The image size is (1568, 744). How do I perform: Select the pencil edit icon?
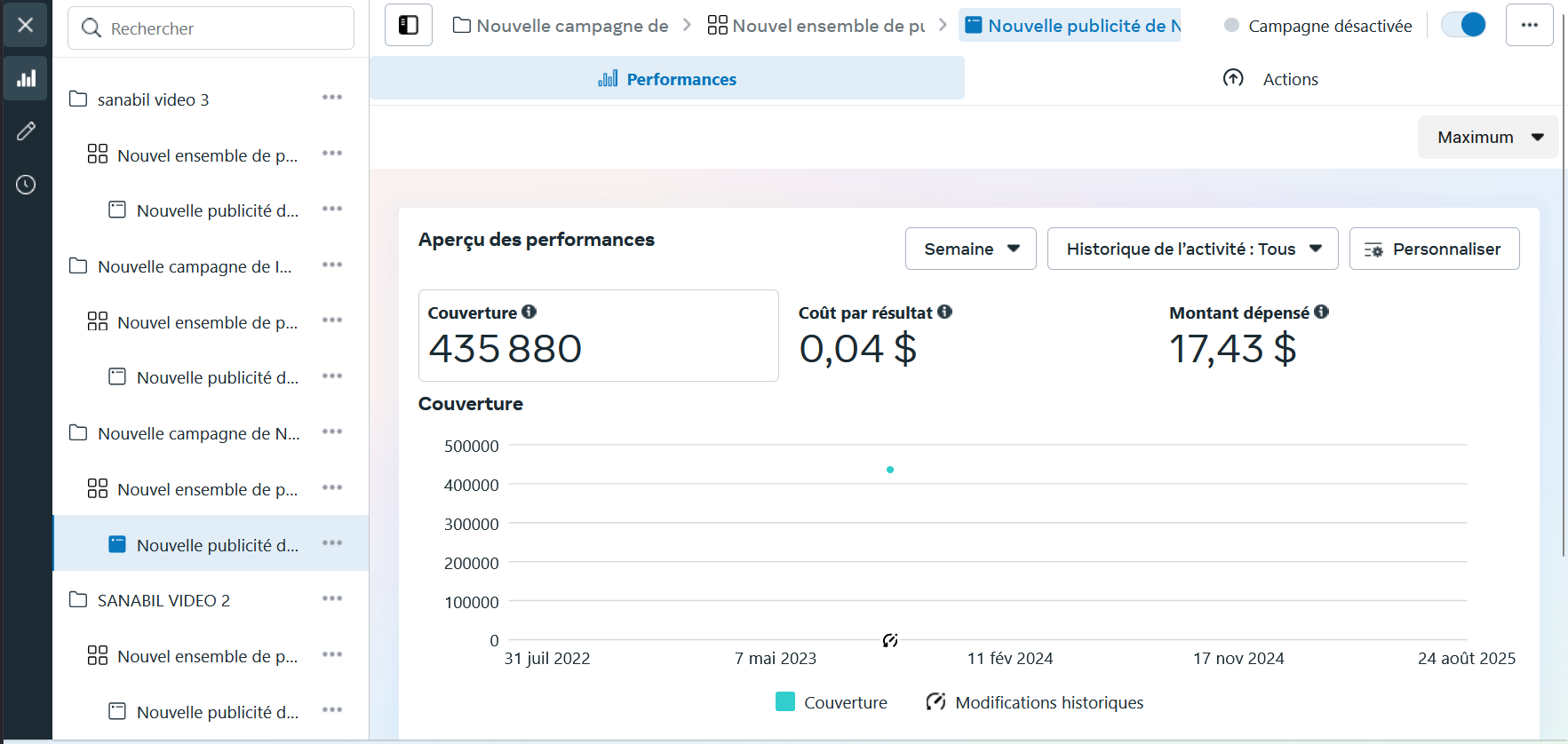pyautogui.click(x=26, y=131)
